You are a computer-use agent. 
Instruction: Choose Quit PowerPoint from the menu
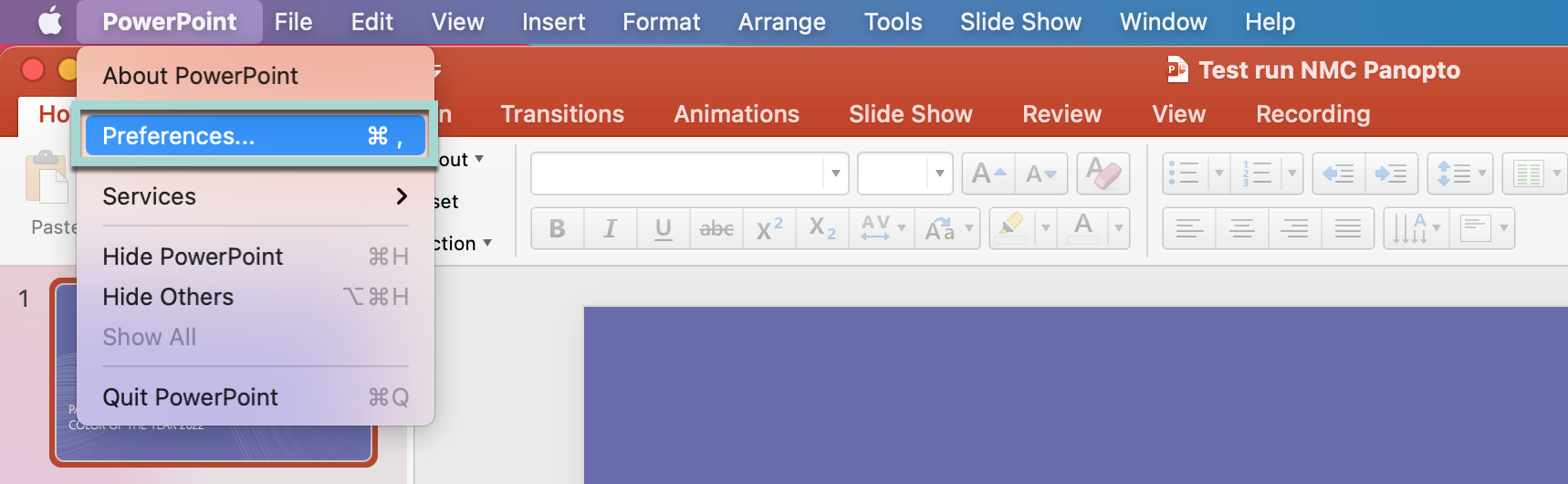(x=255, y=397)
